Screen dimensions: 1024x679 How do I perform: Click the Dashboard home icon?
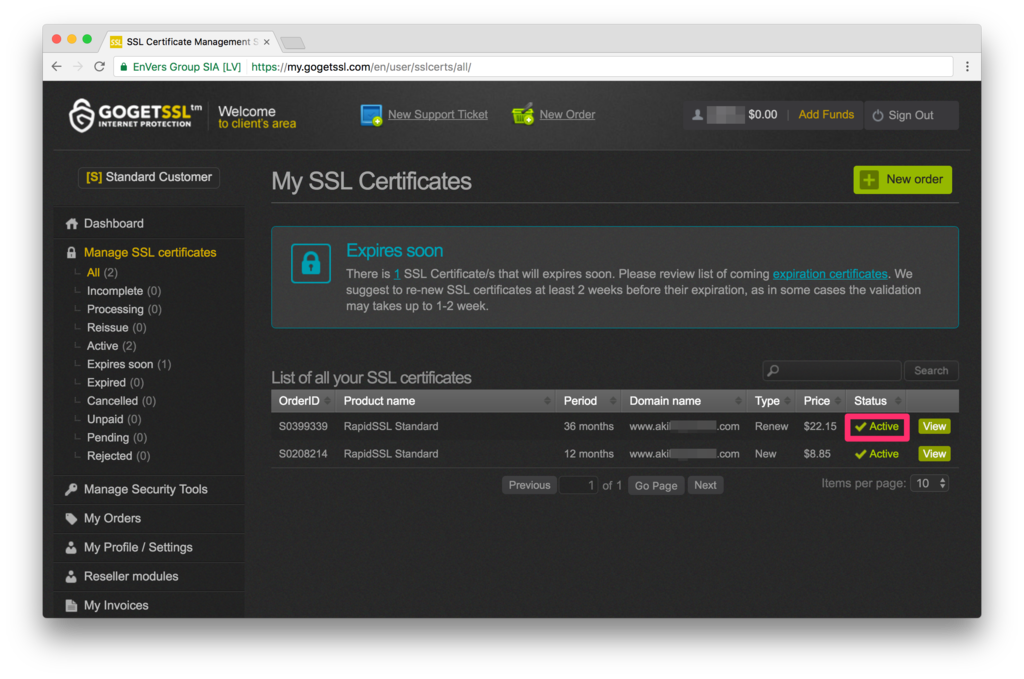71,223
